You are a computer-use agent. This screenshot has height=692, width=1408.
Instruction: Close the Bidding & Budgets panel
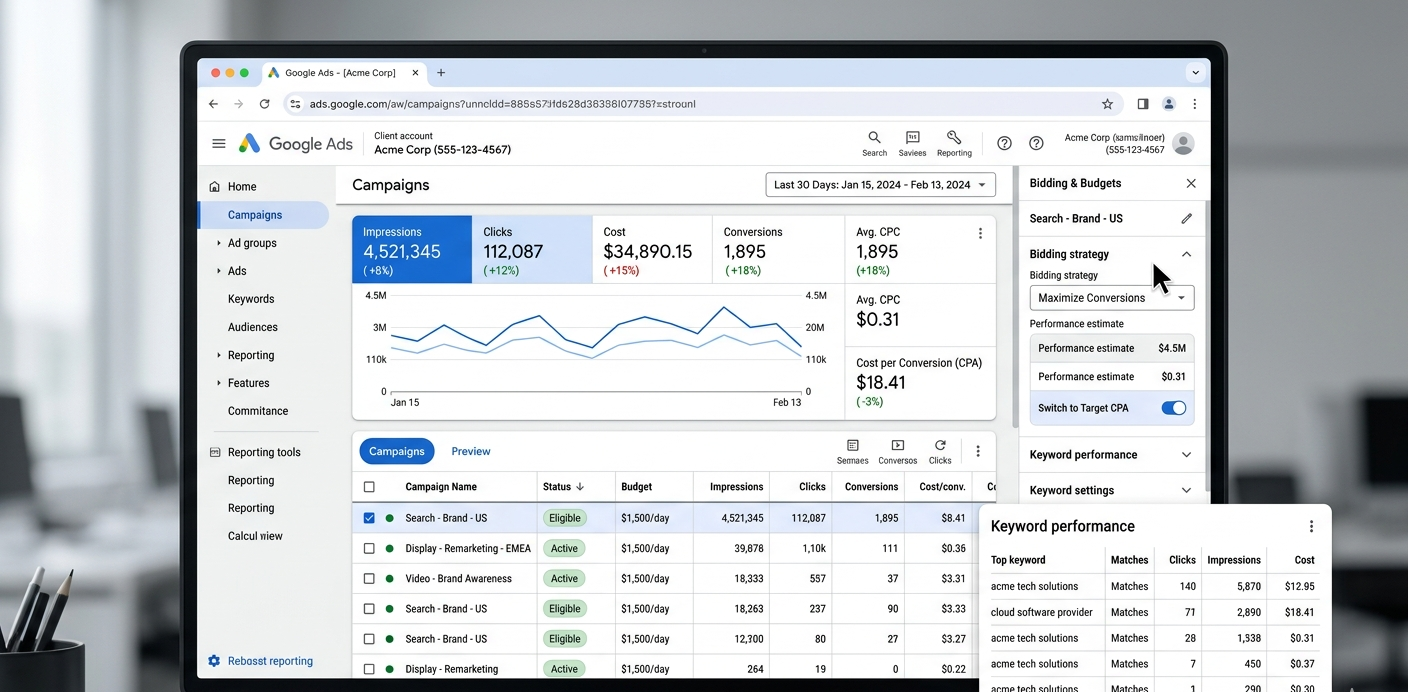pos(1190,183)
